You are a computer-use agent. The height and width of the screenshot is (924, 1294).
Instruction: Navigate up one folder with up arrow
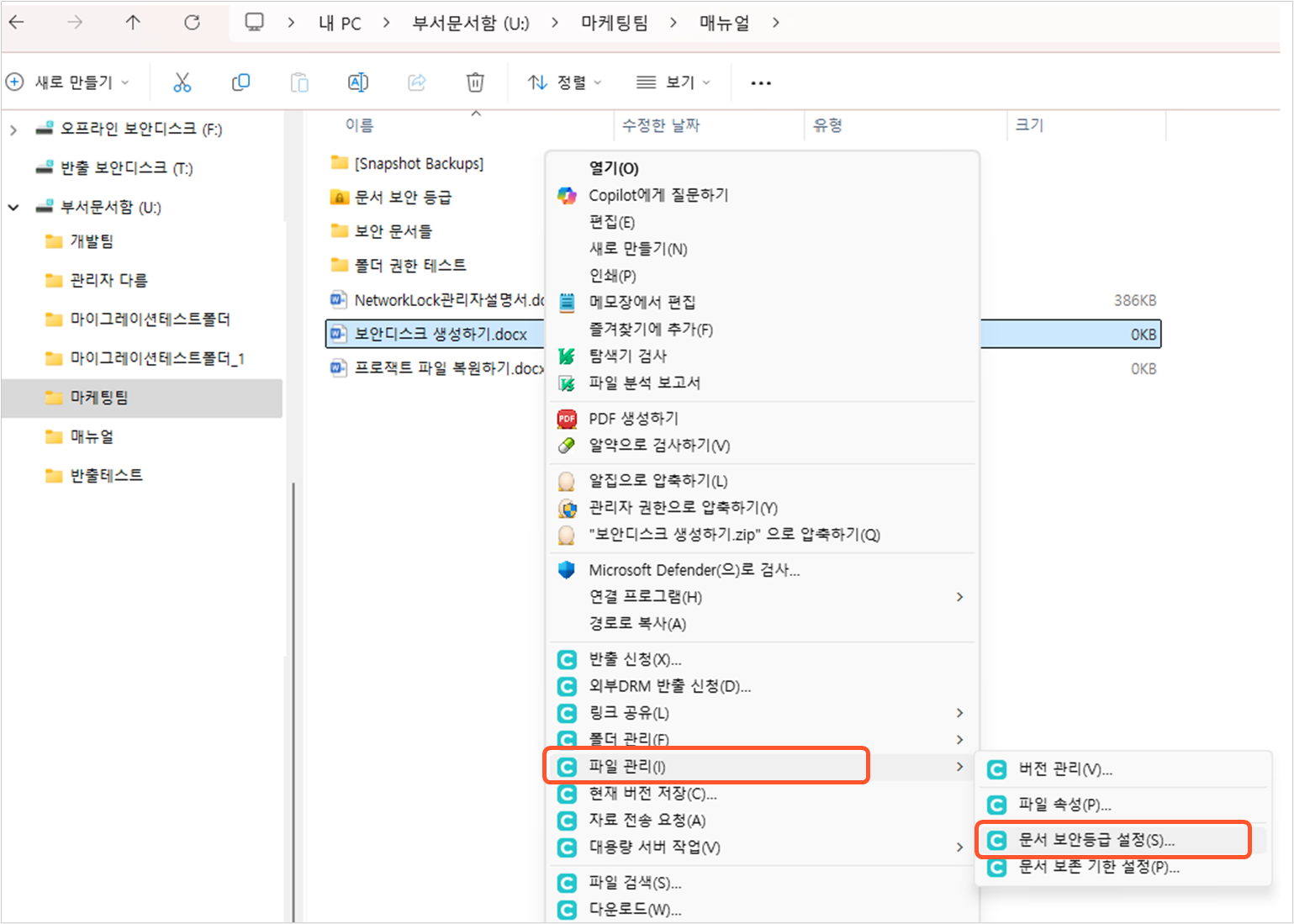(x=133, y=23)
